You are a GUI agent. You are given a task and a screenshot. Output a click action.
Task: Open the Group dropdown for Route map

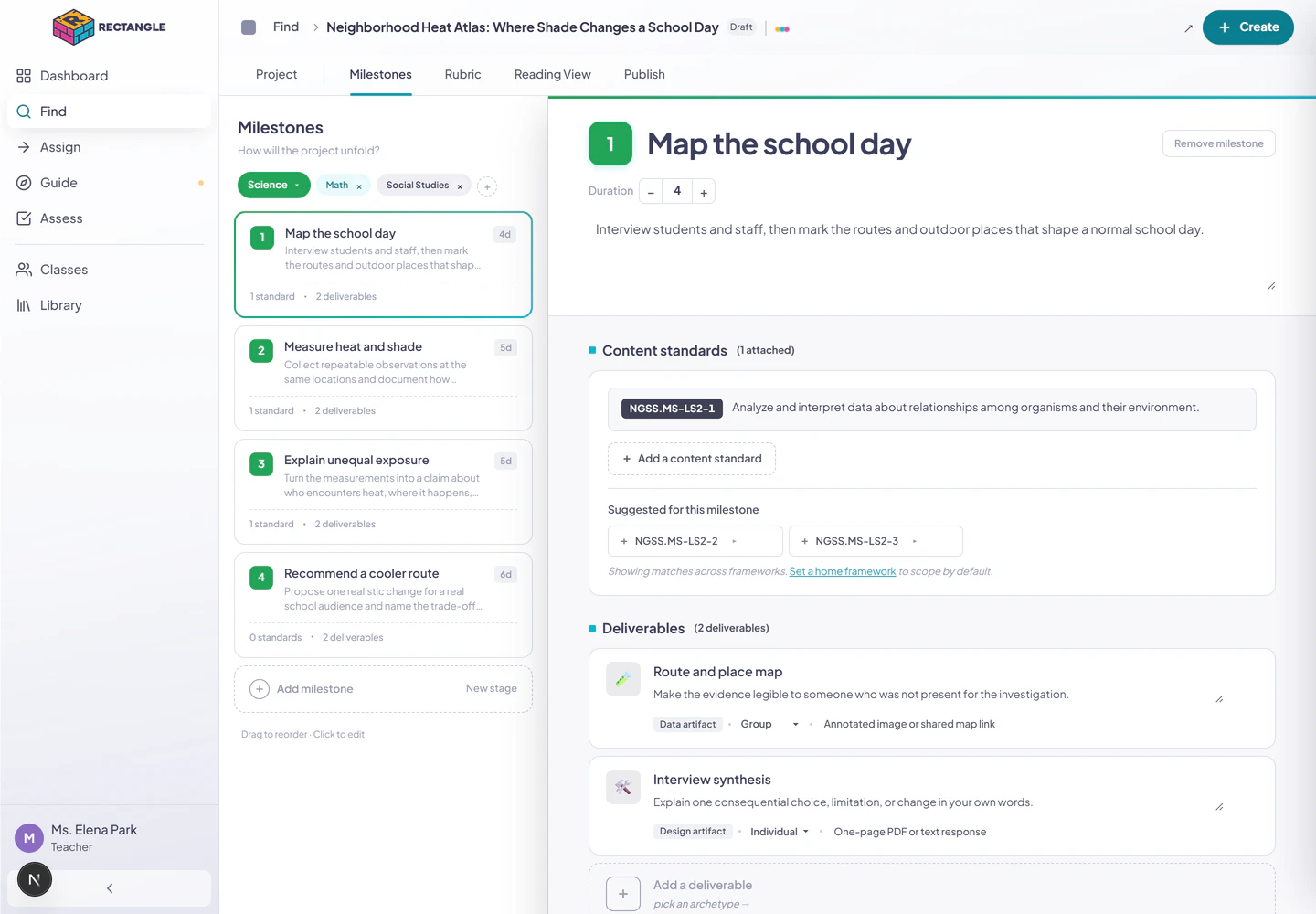pos(769,724)
